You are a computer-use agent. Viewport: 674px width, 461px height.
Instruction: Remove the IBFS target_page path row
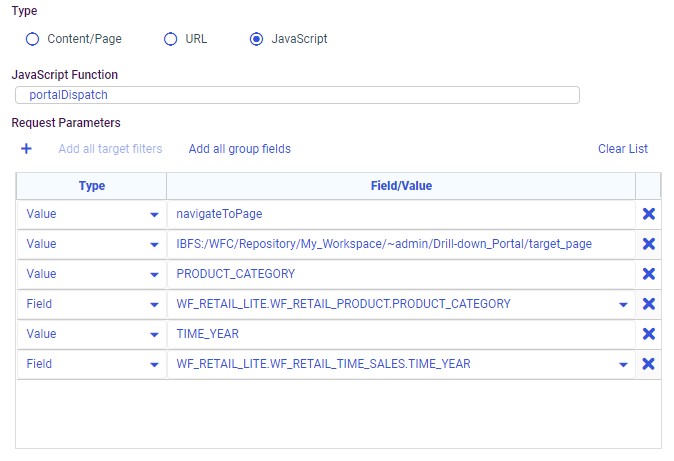tap(649, 244)
